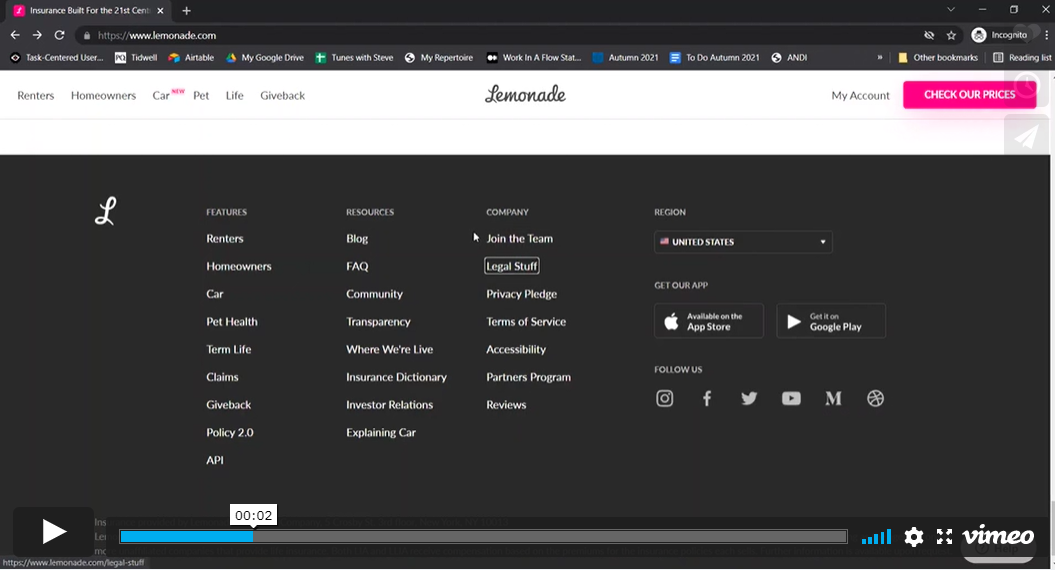1055x570 pixels.
Task: Open Vimeo settings gear
Action: coord(914,536)
